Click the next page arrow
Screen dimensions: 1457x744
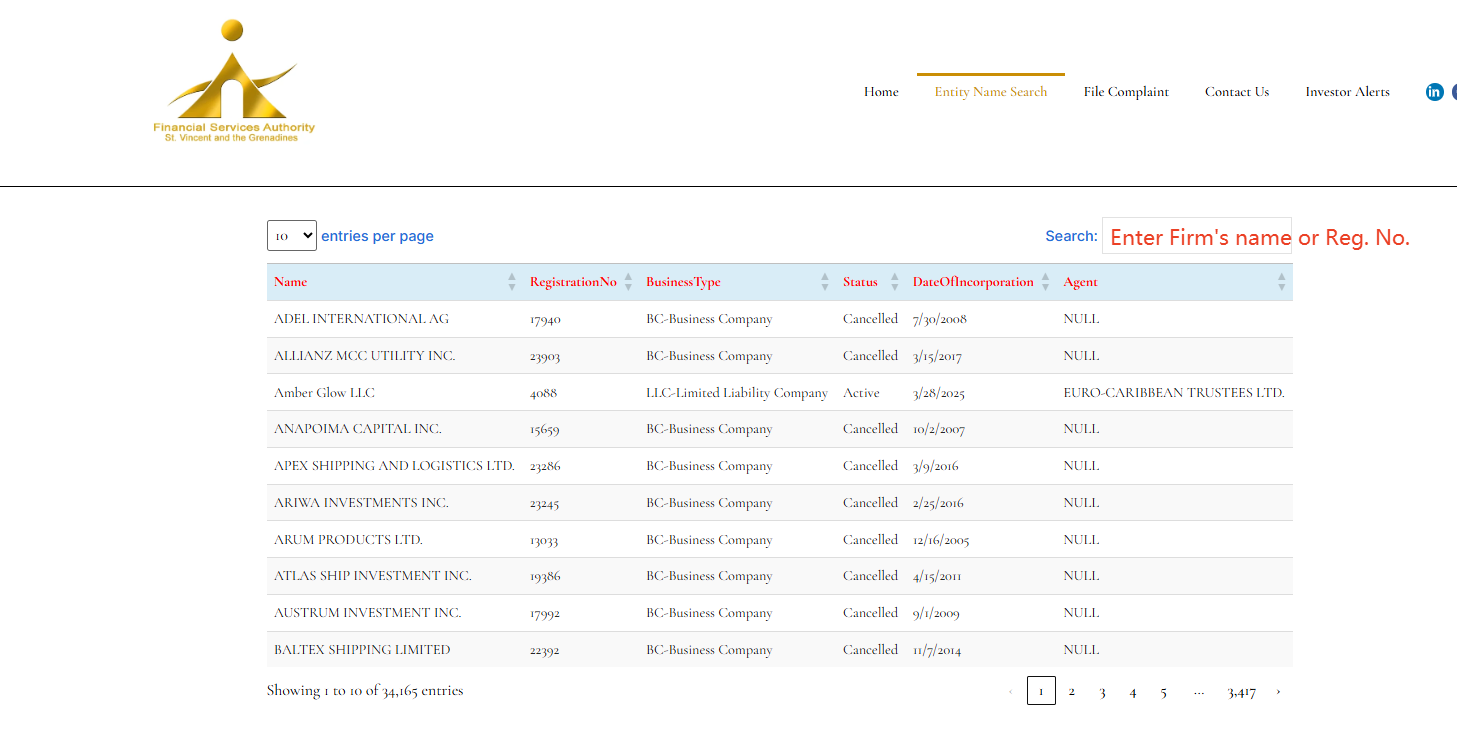[x=1278, y=691]
